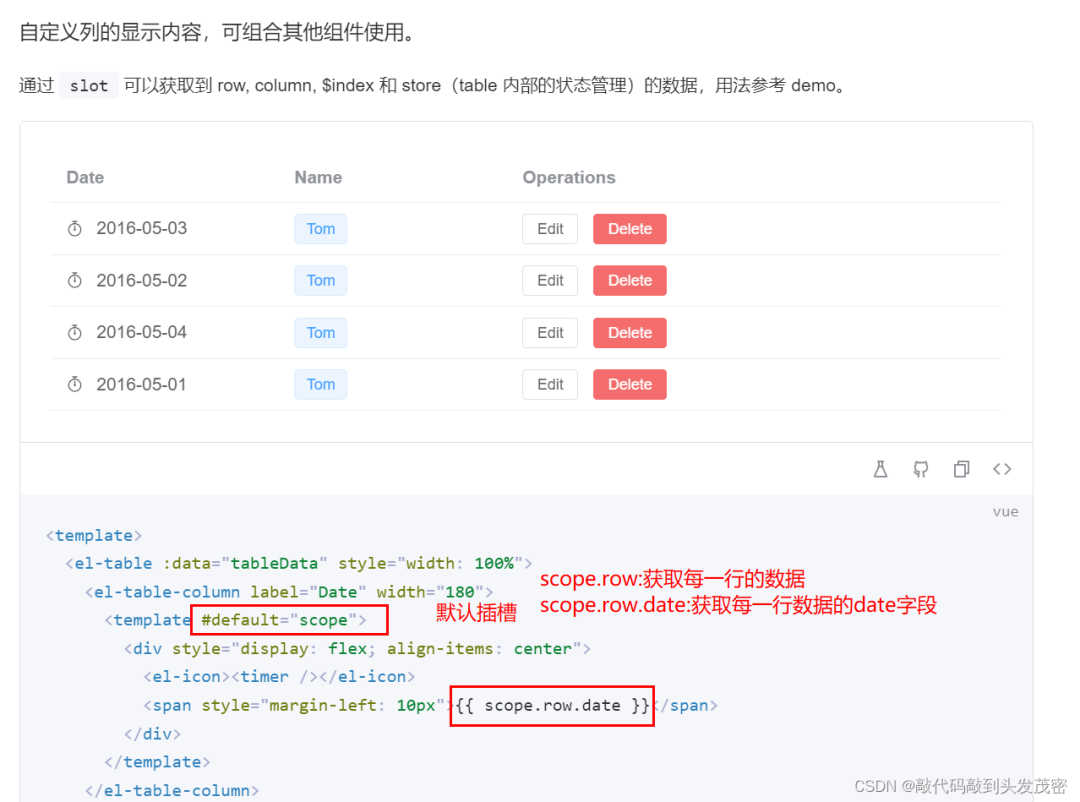Viewport: 1080px width, 802px height.
Task: Select the Tom tag in the 2016-05-01 row
Action: pyautogui.click(x=320, y=384)
